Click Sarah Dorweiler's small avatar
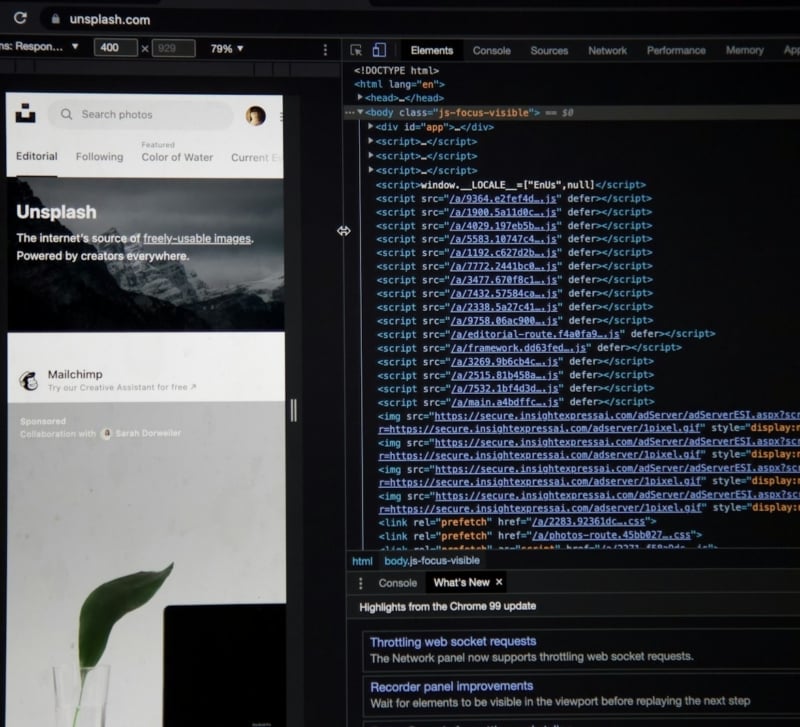Image resolution: width=800 pixels, height=727 pixels. pos(106,434)
